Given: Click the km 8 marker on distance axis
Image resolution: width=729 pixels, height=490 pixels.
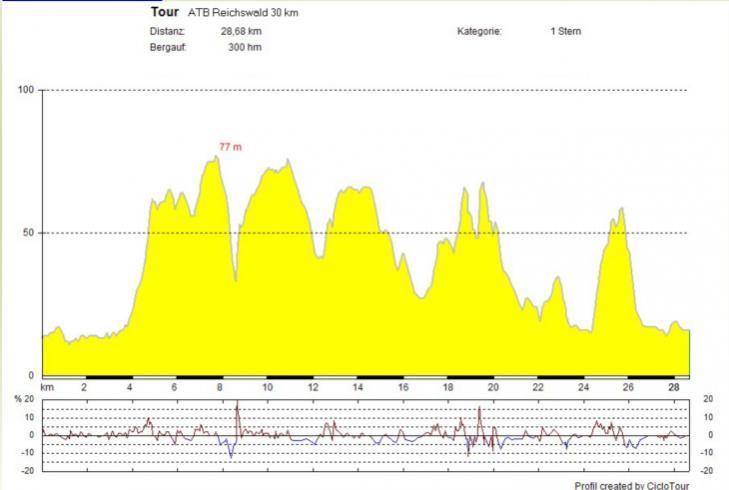Looking at the screenshot, I should click(221, 386).
